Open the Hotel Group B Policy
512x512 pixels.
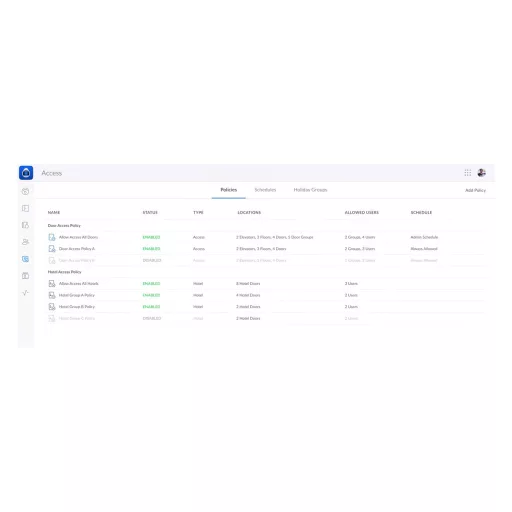pyautogui.click(x=77, y=307)
